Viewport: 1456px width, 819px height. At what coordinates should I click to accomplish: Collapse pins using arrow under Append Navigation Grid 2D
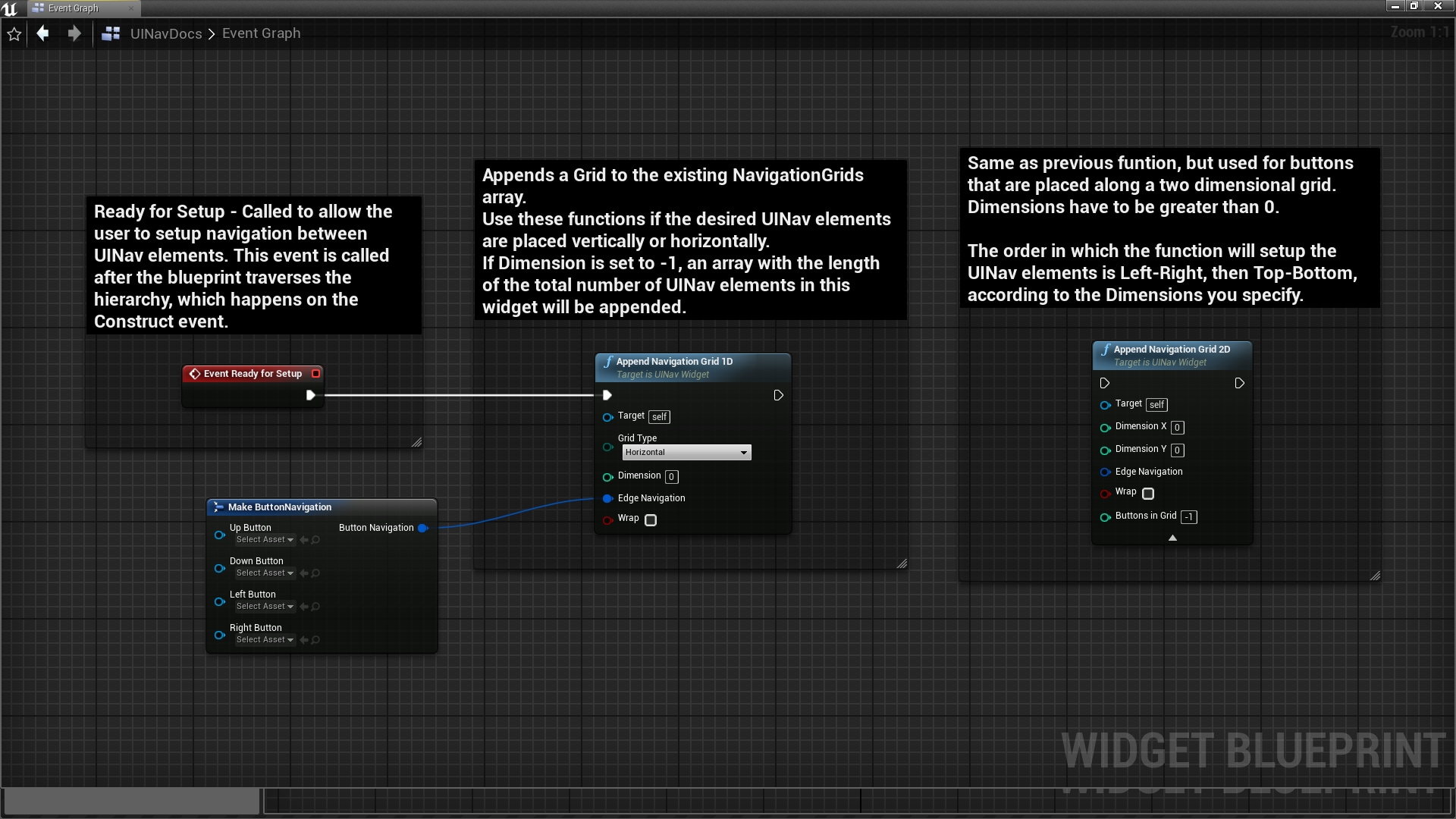(1172, 537)
